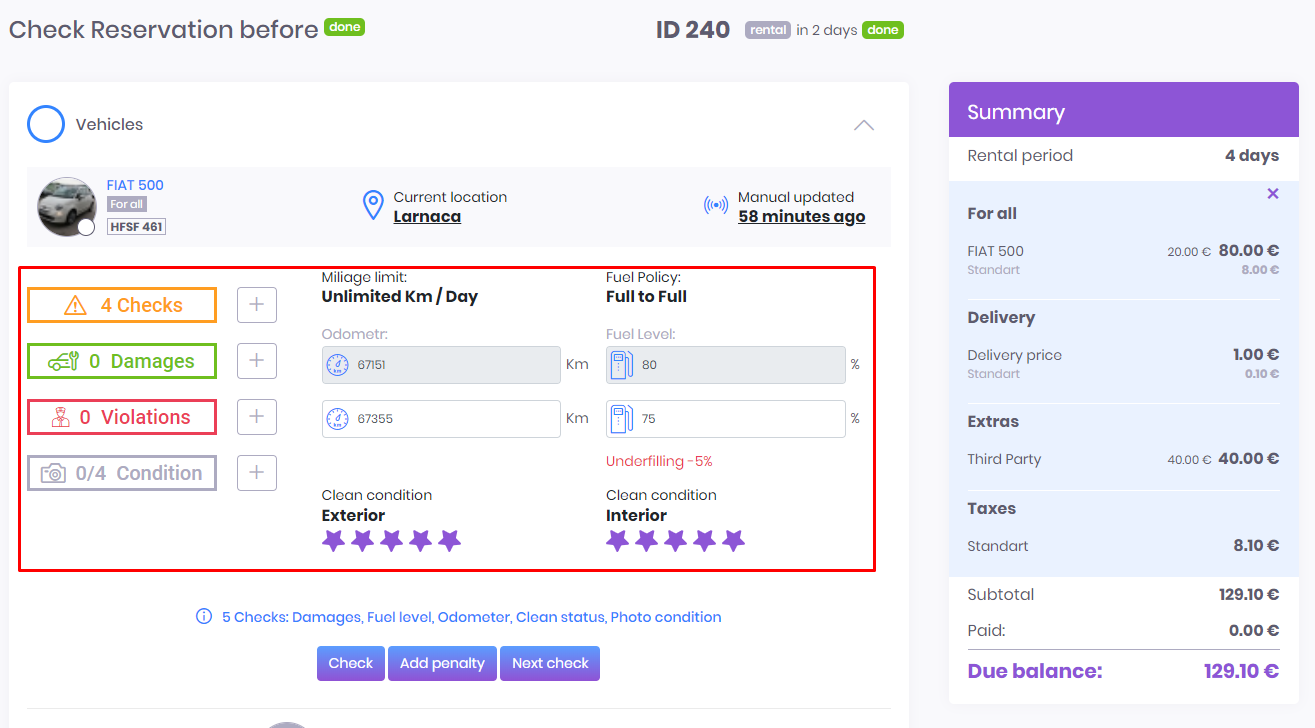Image resolution: width=1315 pixels, height=728 pixels.
Task: Click the Summary panel header
Action: click(x=1123, y=112)
